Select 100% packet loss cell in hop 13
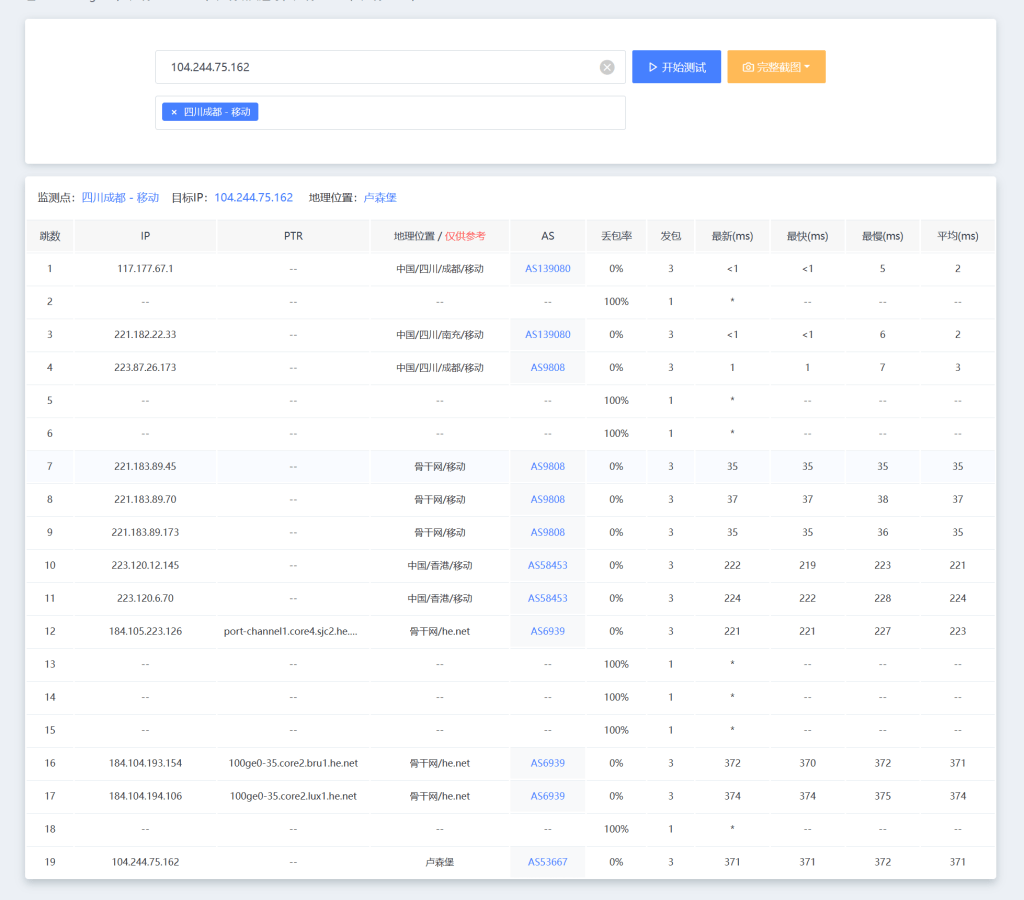1024x900 pixels. [x=616, y=664]
